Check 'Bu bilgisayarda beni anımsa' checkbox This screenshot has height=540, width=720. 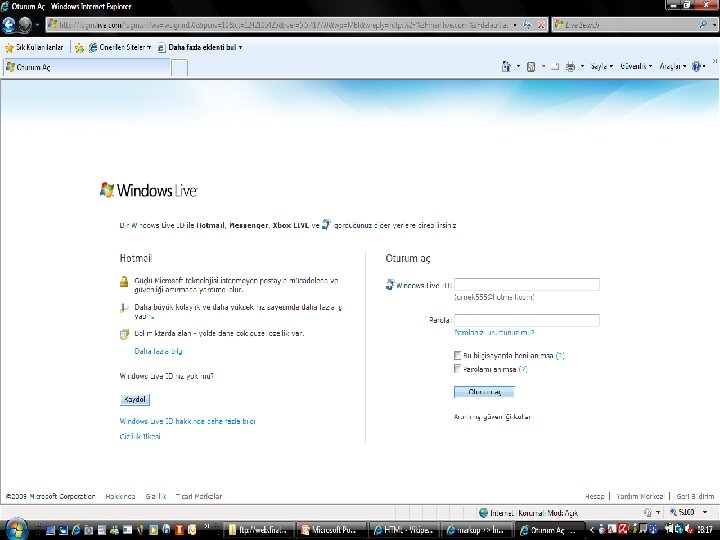click(x=457, y=355)
